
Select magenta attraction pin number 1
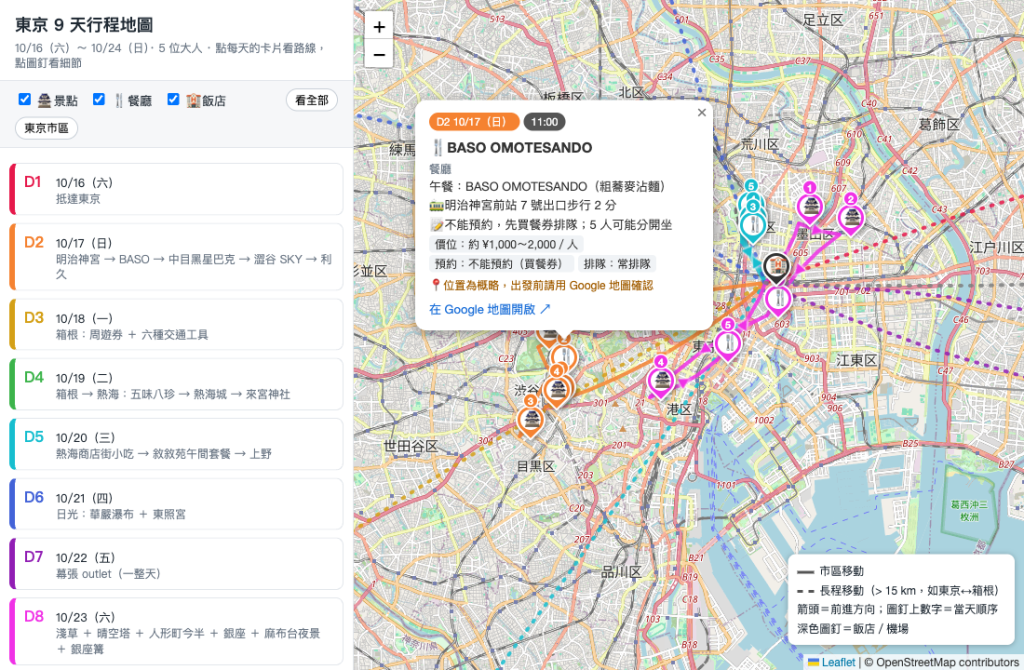(810, 204)
